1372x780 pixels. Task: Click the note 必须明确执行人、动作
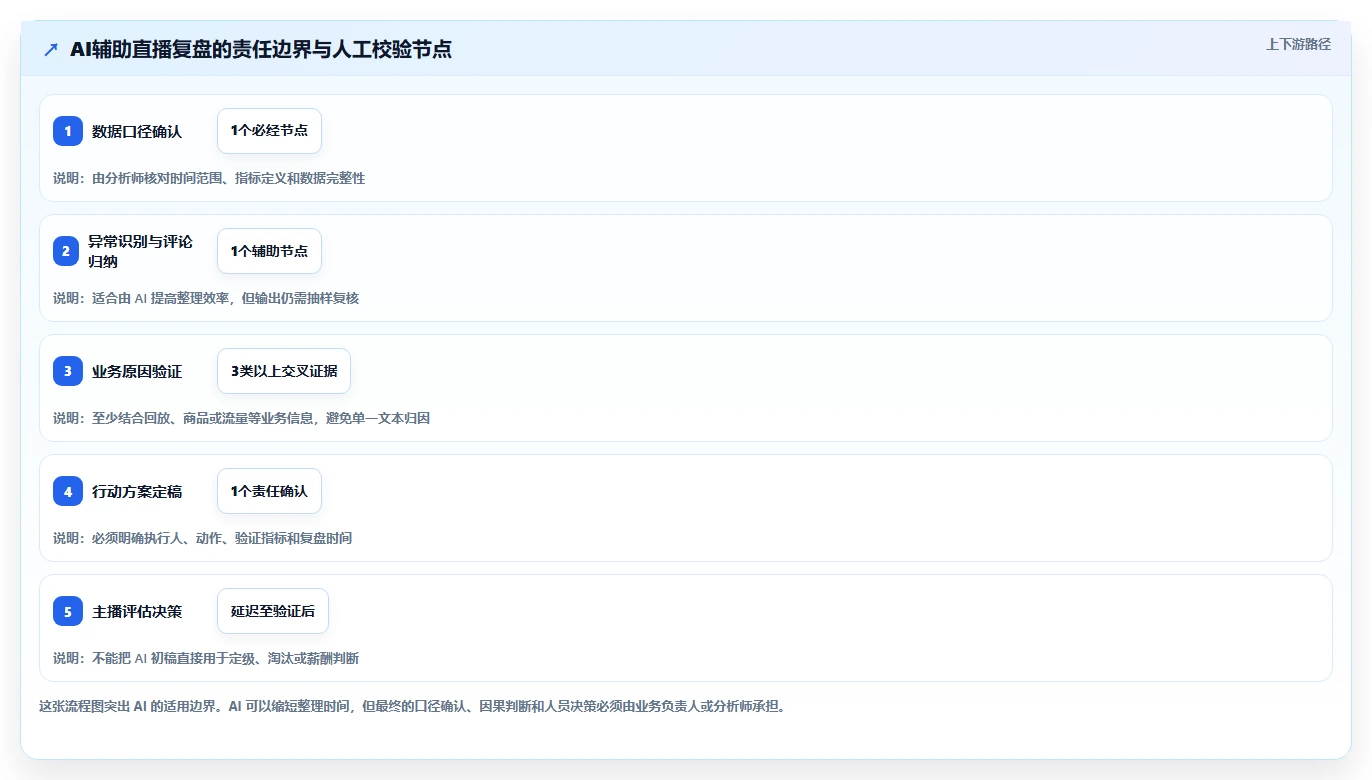tap(202, 538)
